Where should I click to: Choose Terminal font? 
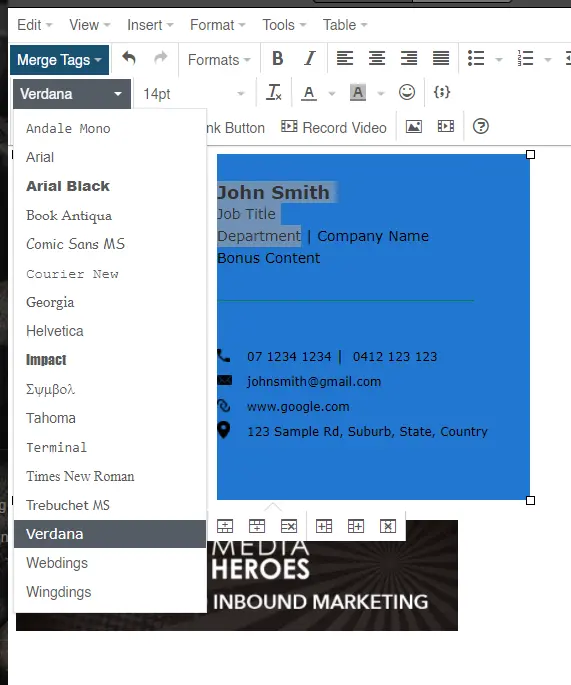[x=110, y=447]
